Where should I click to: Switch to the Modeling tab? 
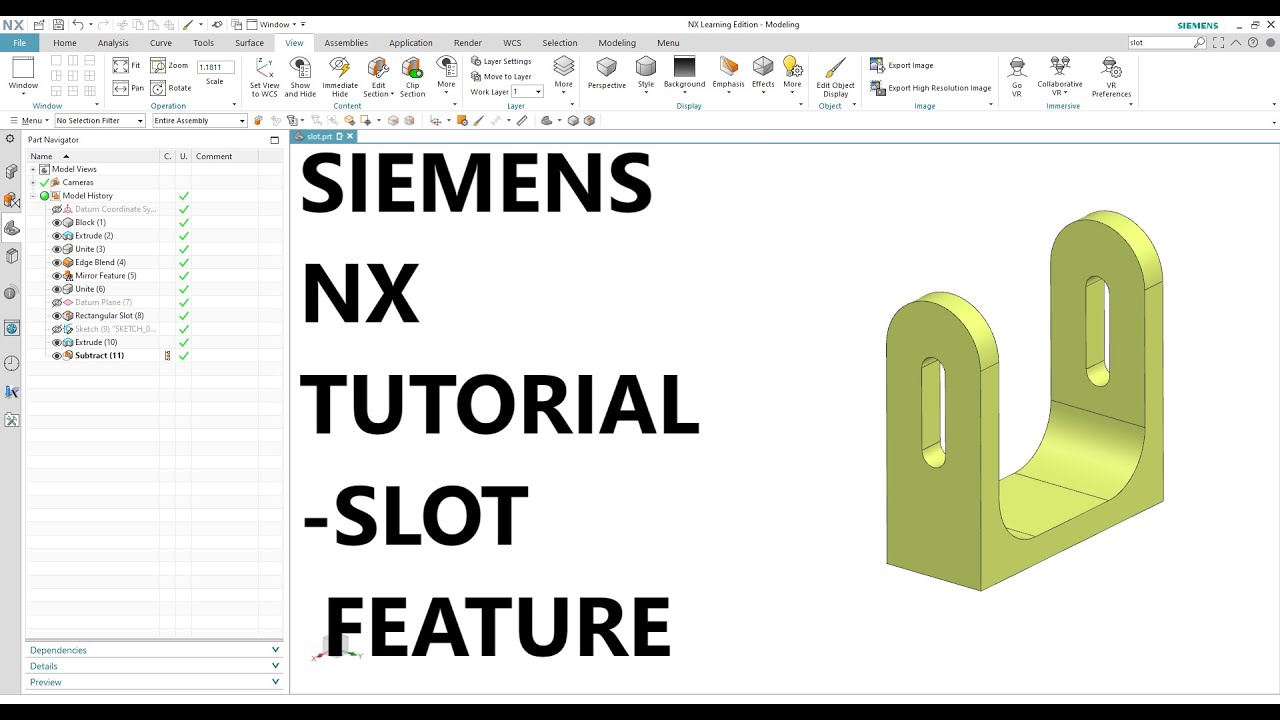(x=617, y=43)
